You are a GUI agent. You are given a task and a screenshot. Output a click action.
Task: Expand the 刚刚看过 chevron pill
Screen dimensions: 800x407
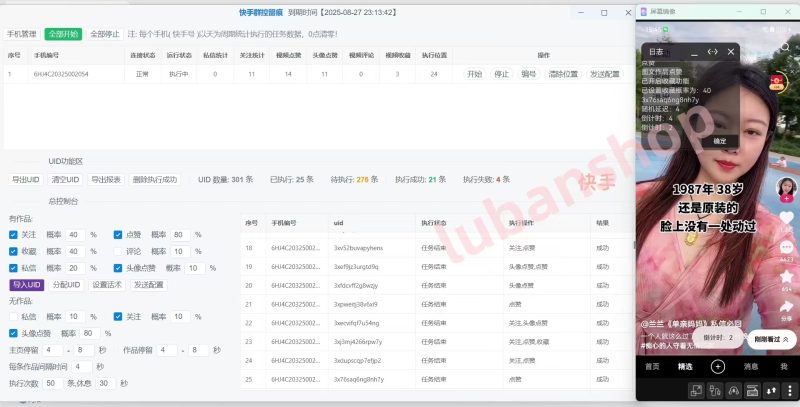click(771, 339)
